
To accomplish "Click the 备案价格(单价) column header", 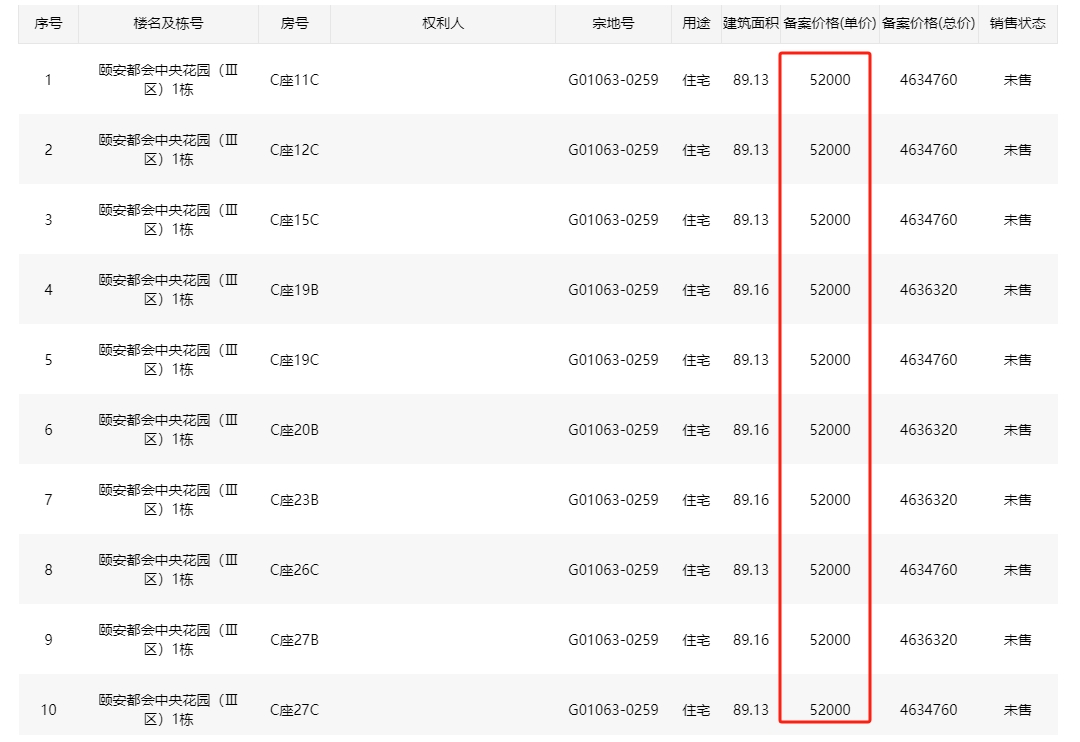I will pos(829,23).
